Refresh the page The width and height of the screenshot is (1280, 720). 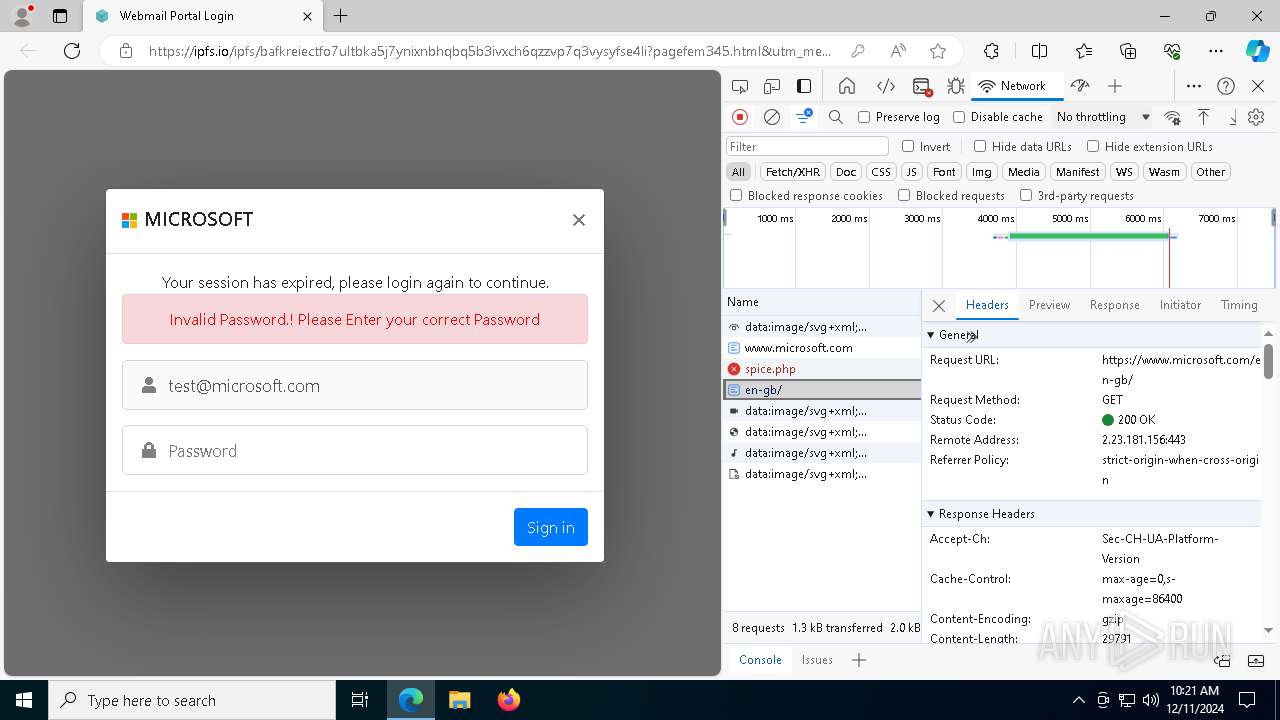point(72,51)
